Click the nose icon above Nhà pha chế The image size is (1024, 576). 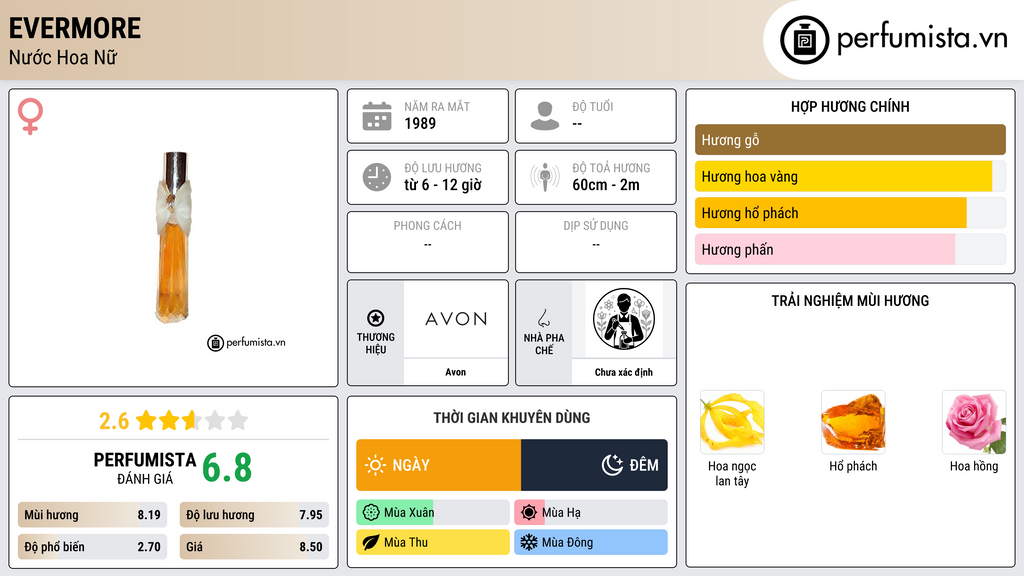point(543,318)
